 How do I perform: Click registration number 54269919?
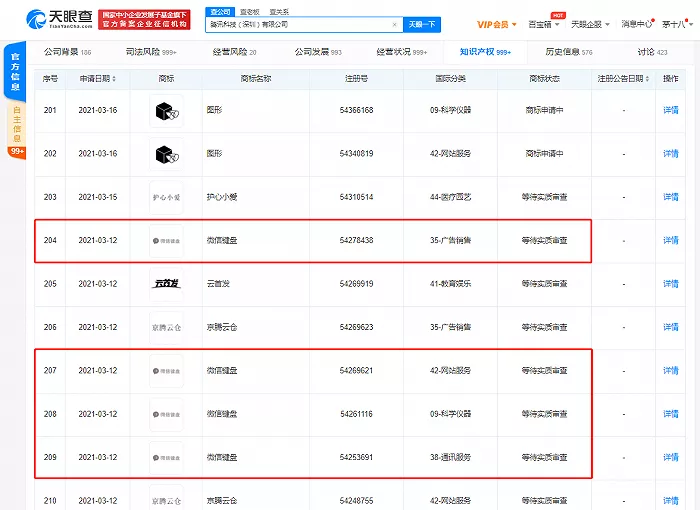tap(356, 284)
